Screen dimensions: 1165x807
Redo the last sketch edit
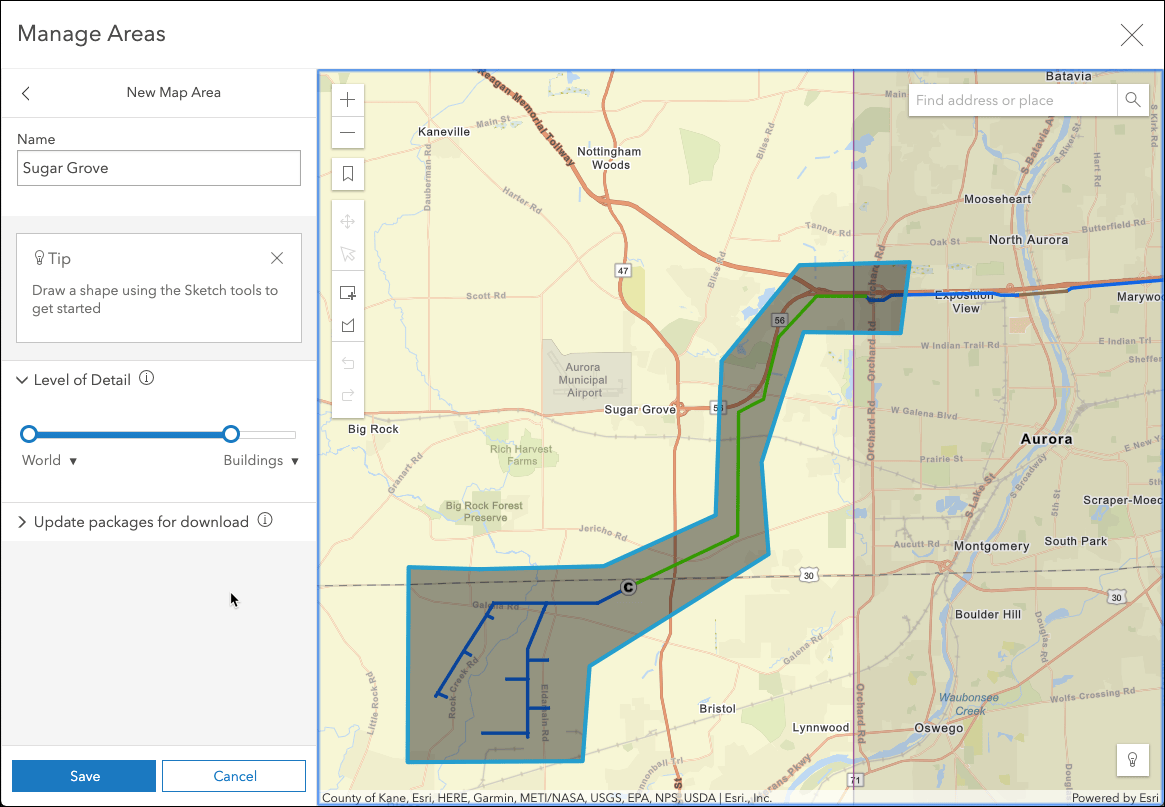point(347,395)
